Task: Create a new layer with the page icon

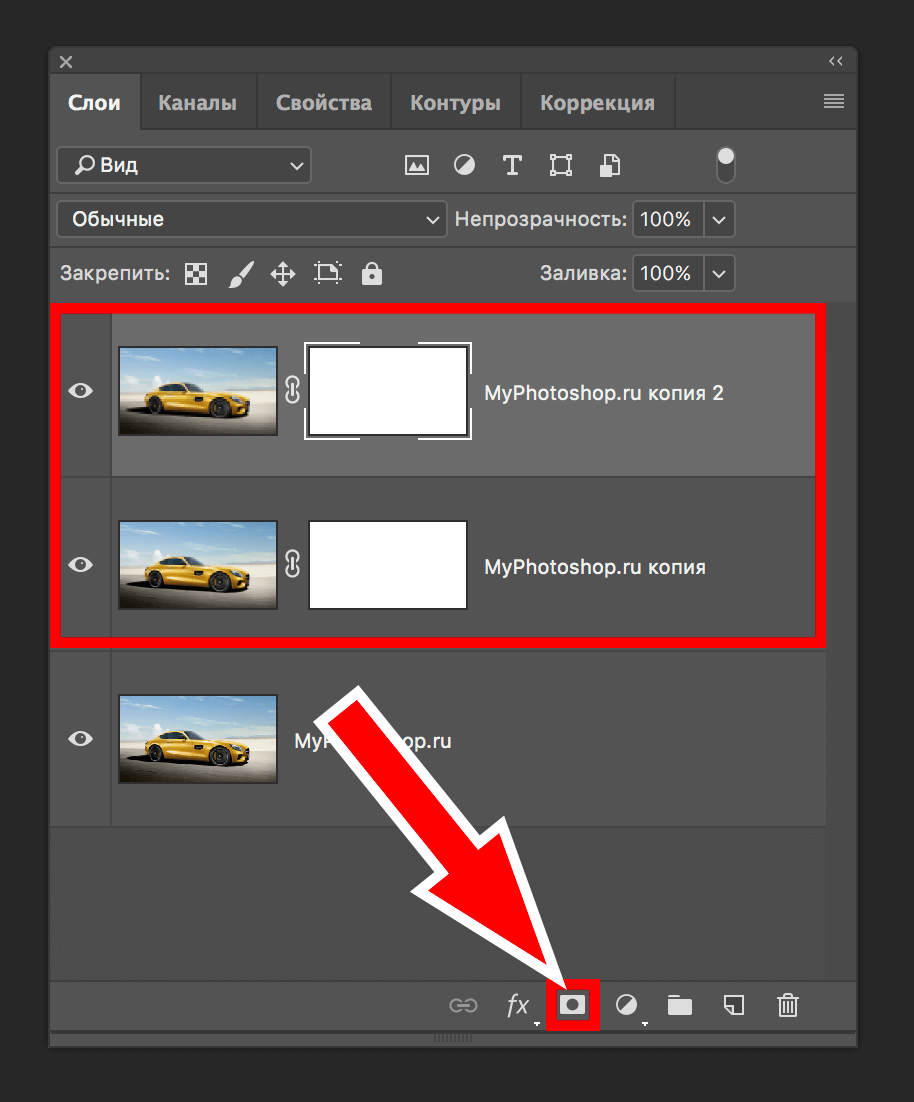Action: coord(734,1005)
